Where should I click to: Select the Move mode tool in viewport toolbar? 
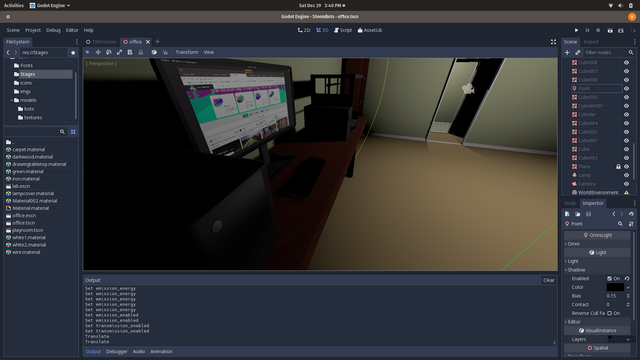pyautogui.click(x=98, y=52)
